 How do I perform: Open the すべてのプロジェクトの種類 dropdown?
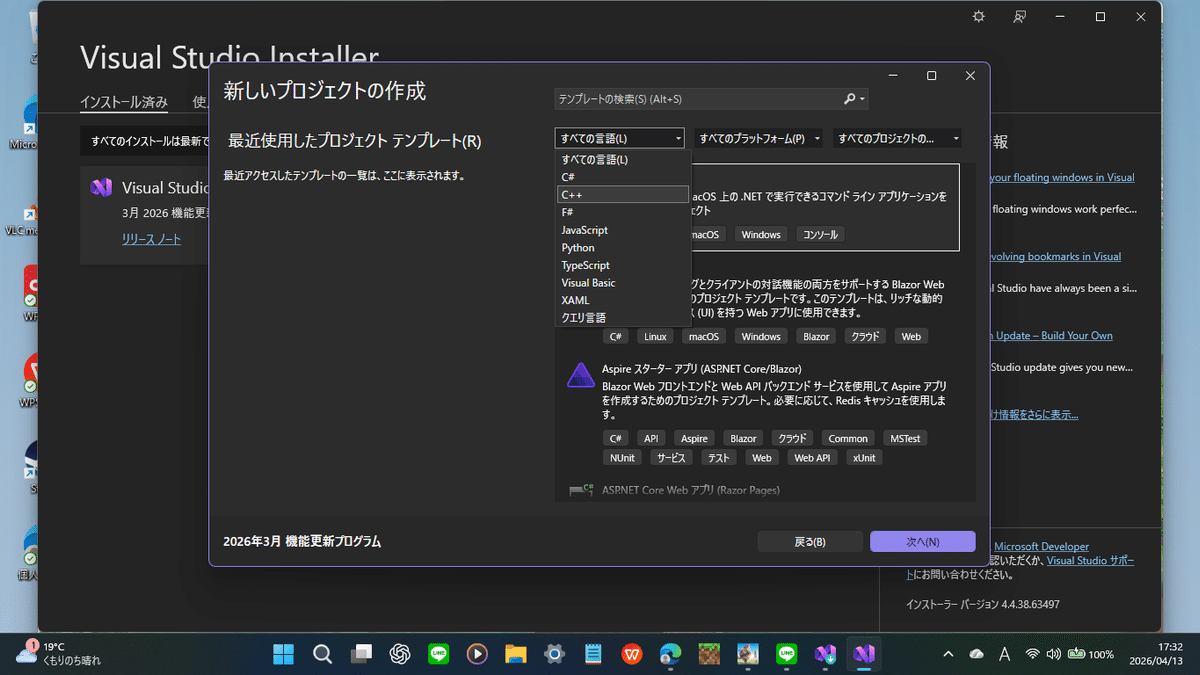[897, 138]
